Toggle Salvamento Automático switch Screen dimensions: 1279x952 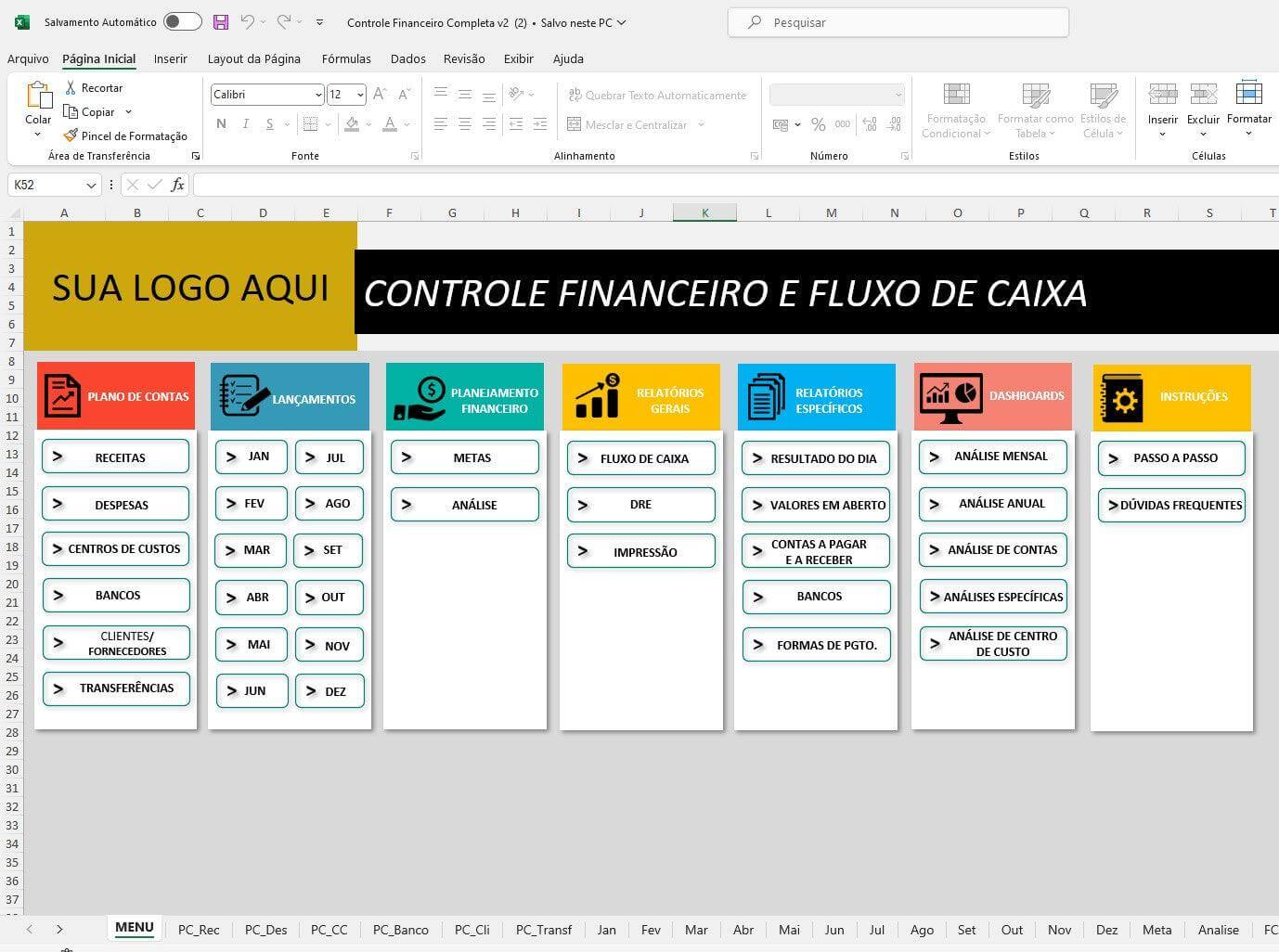pos(182,21)
